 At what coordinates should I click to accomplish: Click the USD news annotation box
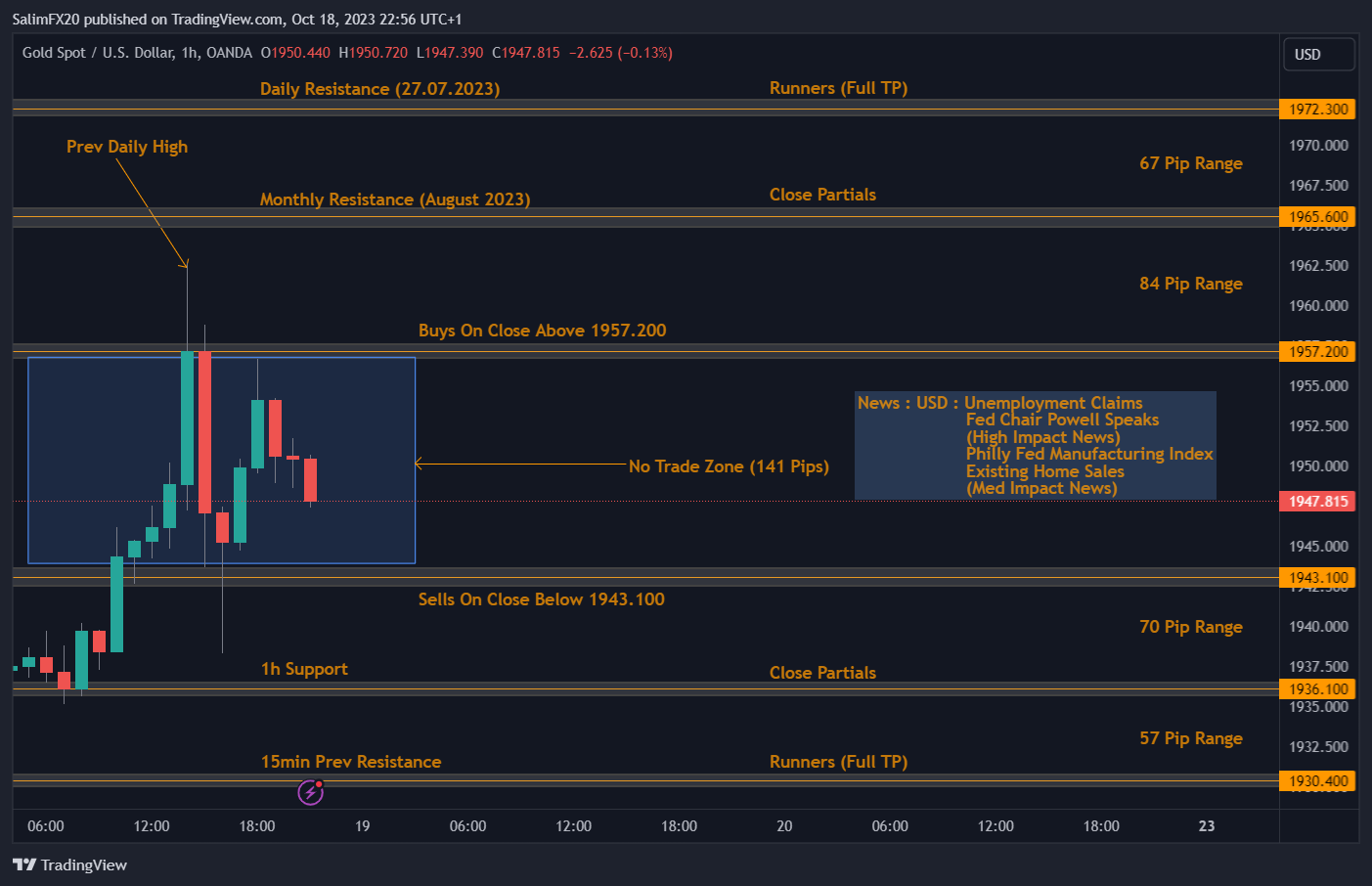1036,445
